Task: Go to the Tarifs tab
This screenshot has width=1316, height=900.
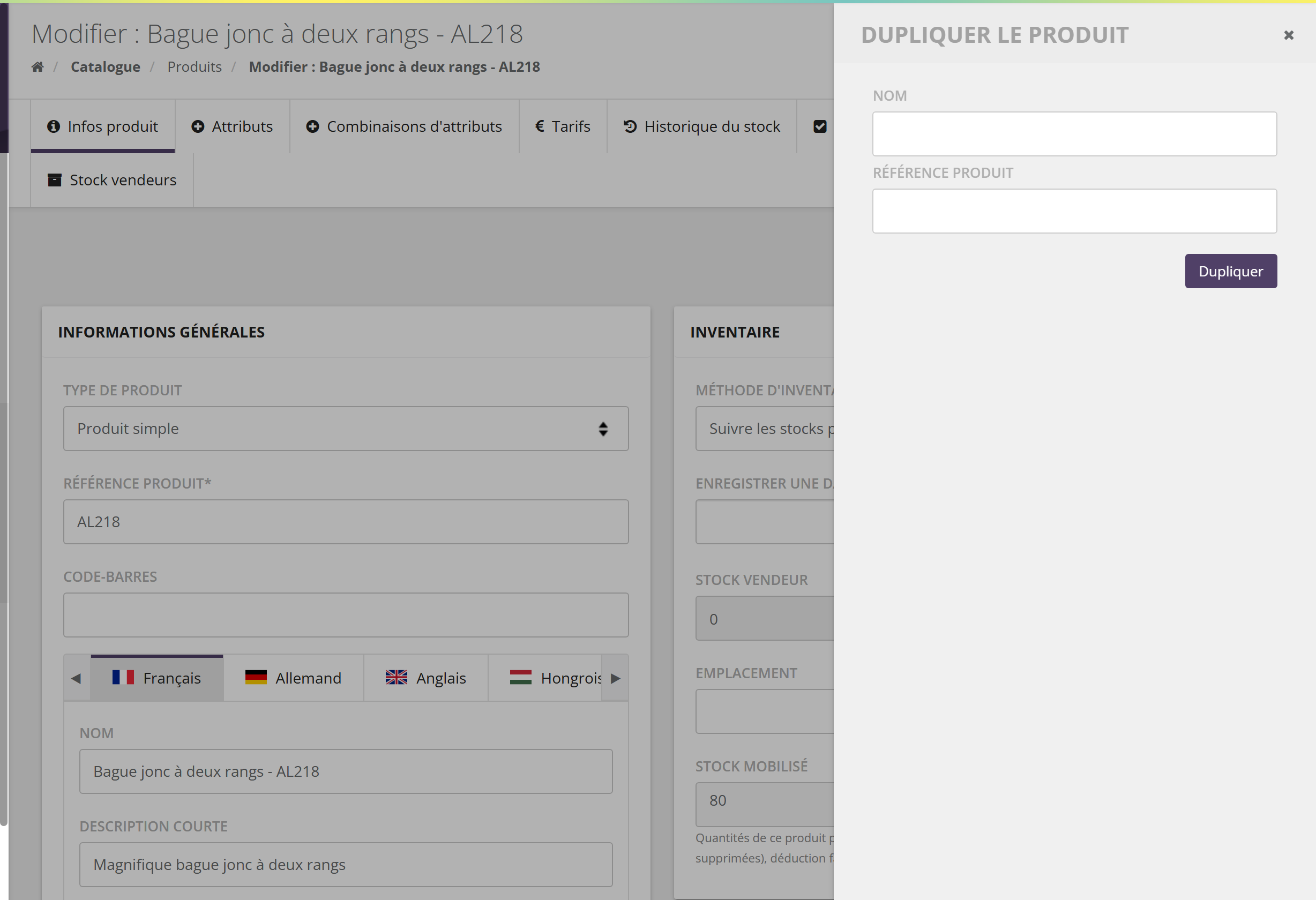Action: pos(563,126)
